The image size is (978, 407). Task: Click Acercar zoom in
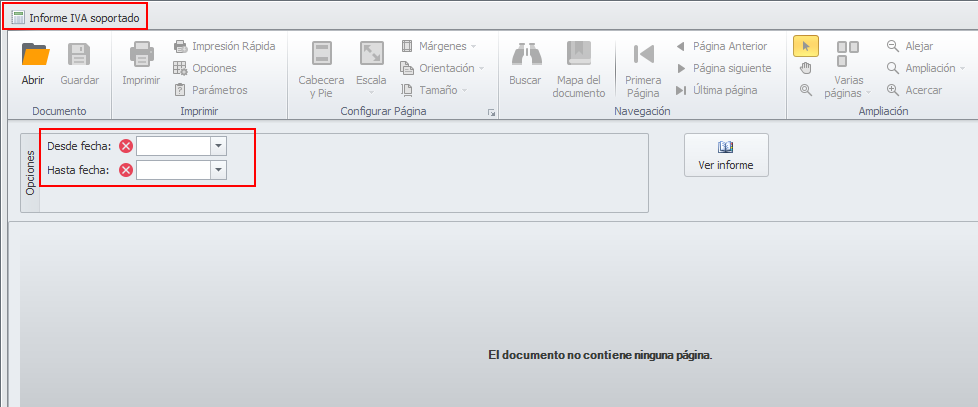[x=914, y=90]
